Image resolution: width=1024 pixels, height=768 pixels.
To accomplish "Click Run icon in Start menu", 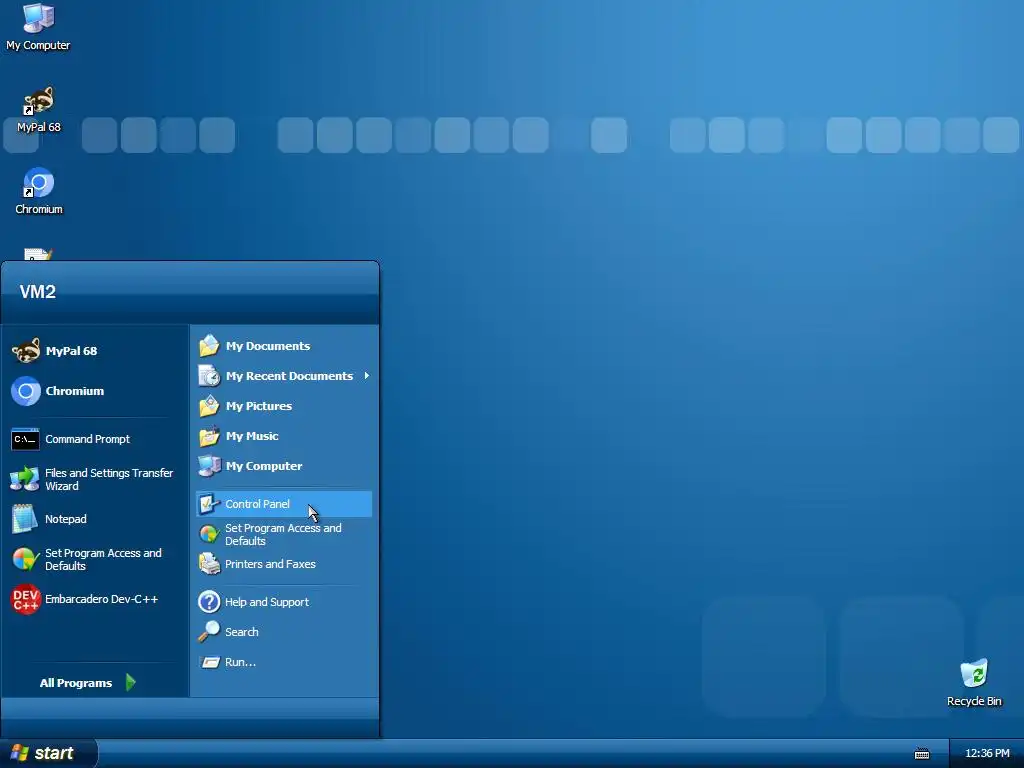I will click(x=210, y=662).
